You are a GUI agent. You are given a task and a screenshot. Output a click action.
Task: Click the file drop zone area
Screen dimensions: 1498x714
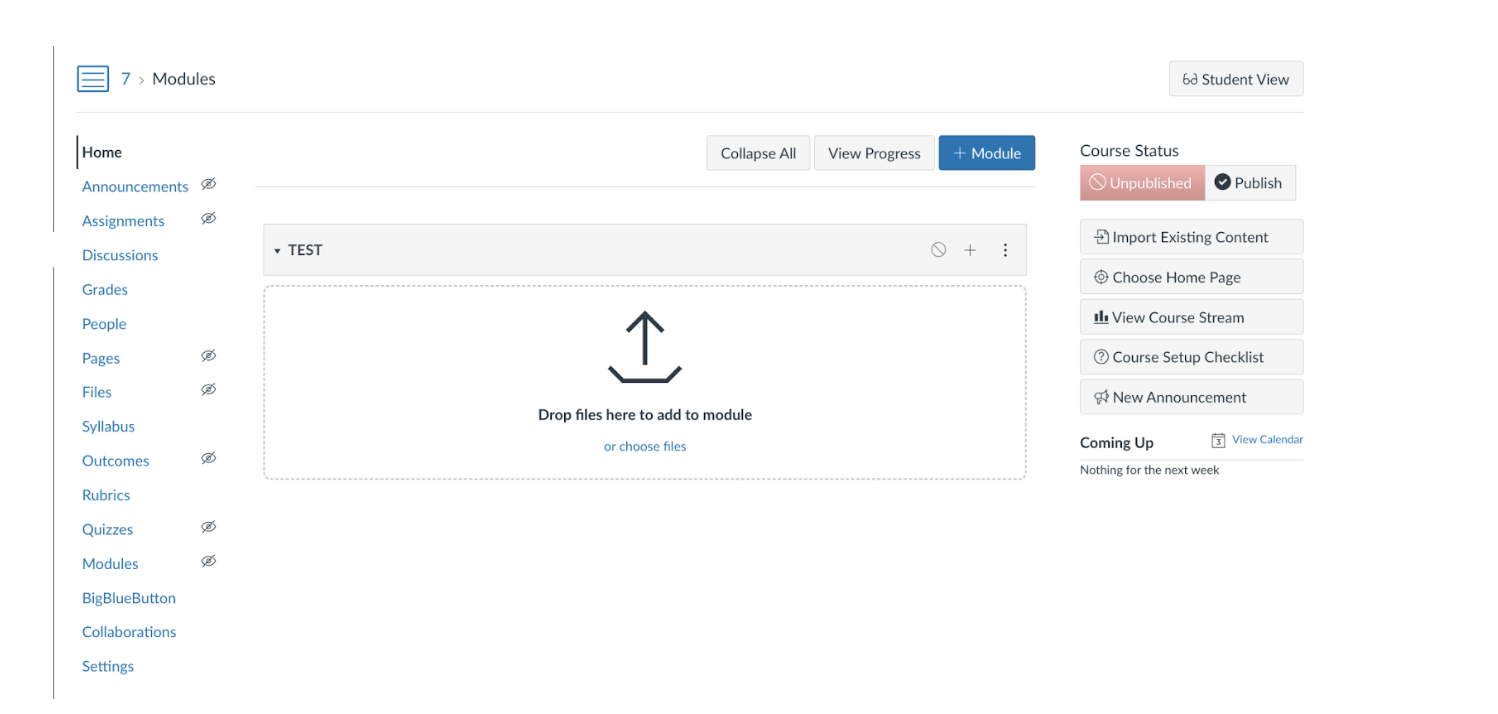645,383
